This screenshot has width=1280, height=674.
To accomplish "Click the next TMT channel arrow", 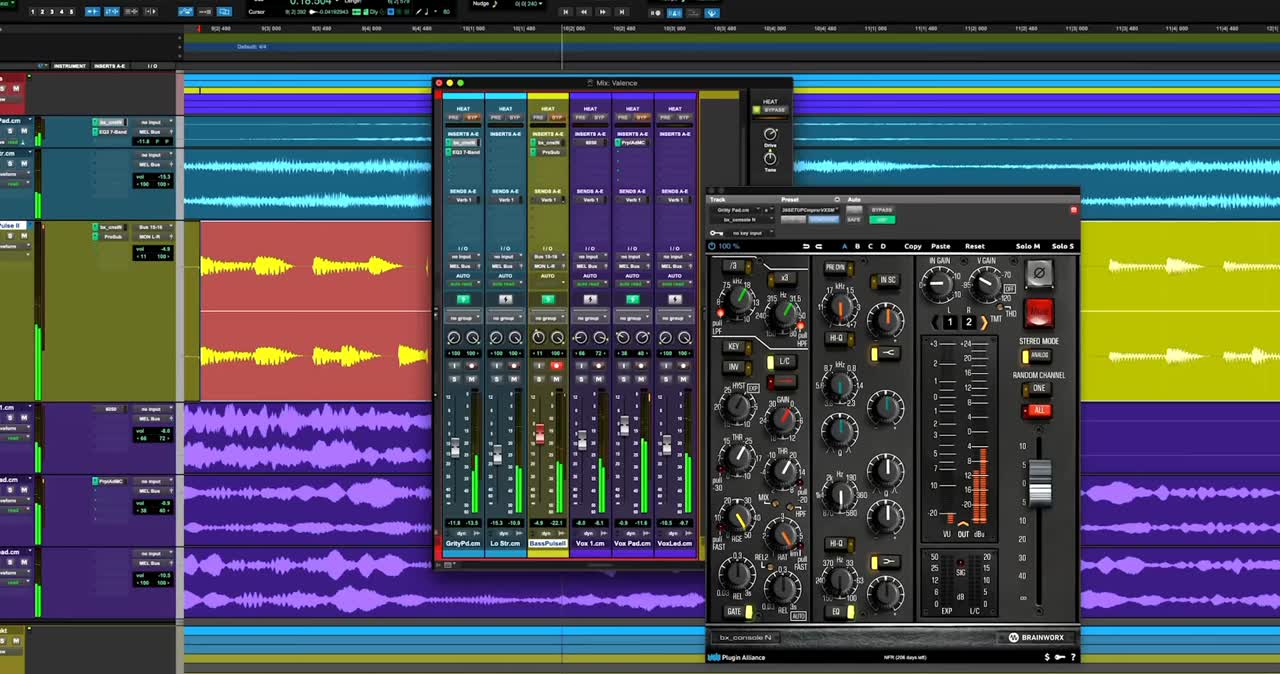I will 984,322.
